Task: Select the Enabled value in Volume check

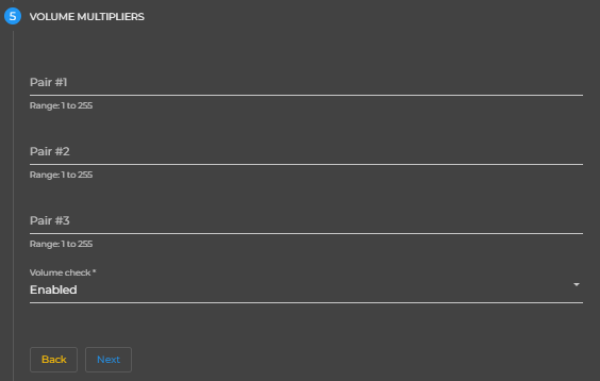Action: [x=54, y=290]
